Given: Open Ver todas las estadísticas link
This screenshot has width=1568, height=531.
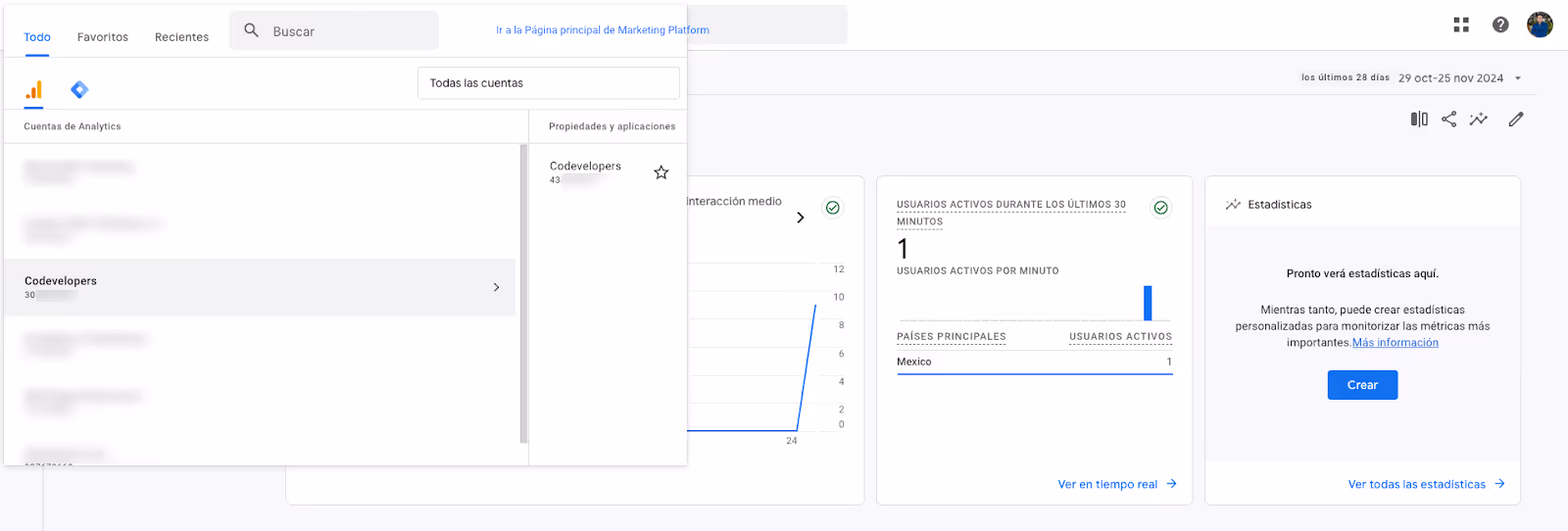Looking at the screenshot, I should tap(1426, 484).
